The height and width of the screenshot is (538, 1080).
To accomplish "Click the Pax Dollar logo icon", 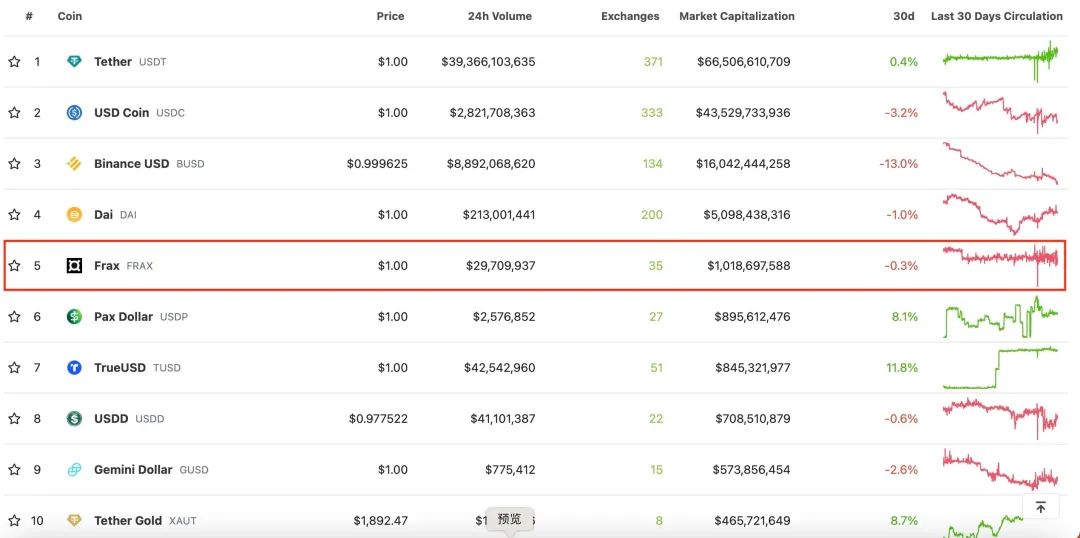I will pyautogui.click(x=74, y=317).
